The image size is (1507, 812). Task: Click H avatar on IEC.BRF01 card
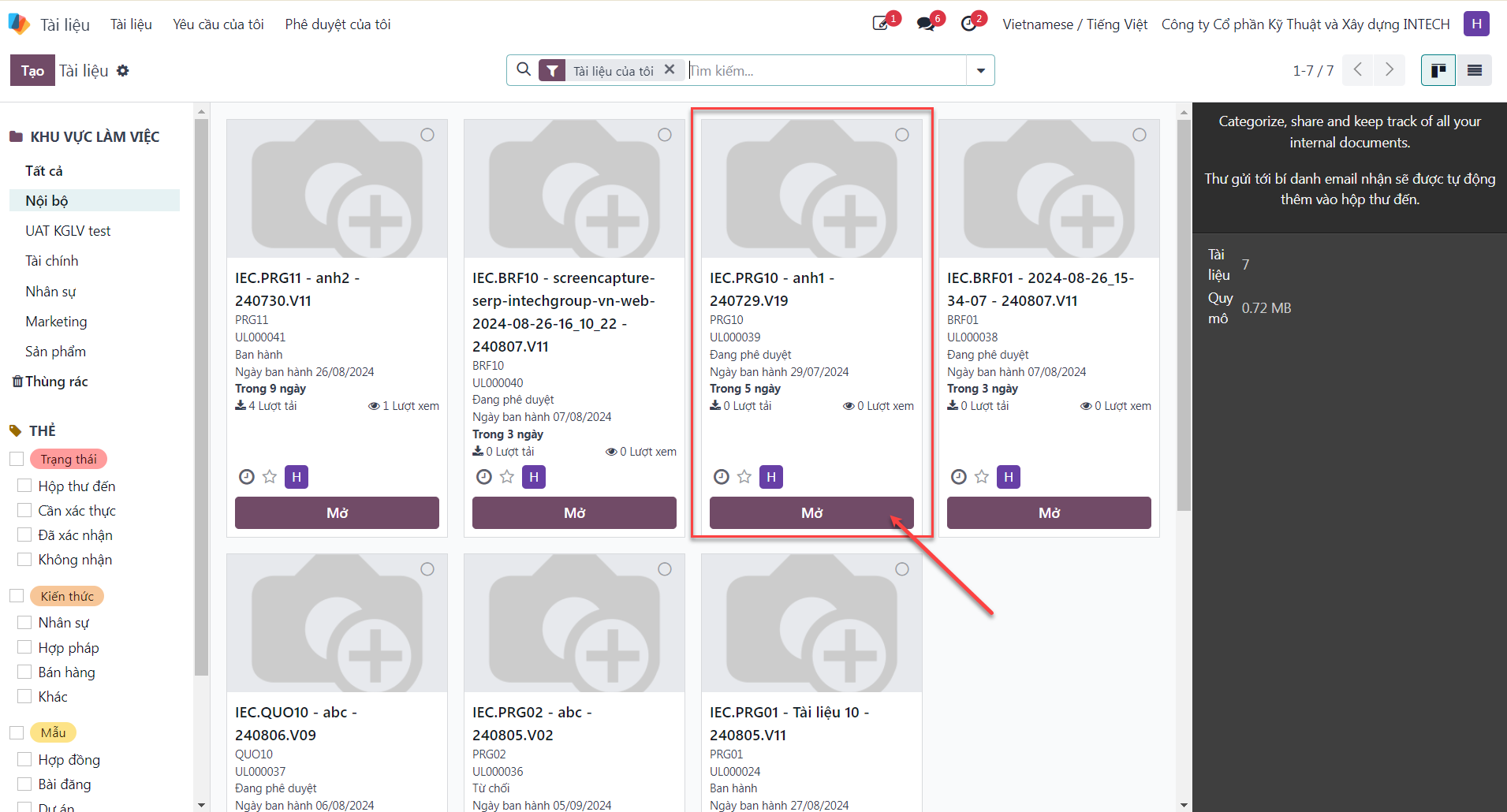(1009, 477)
